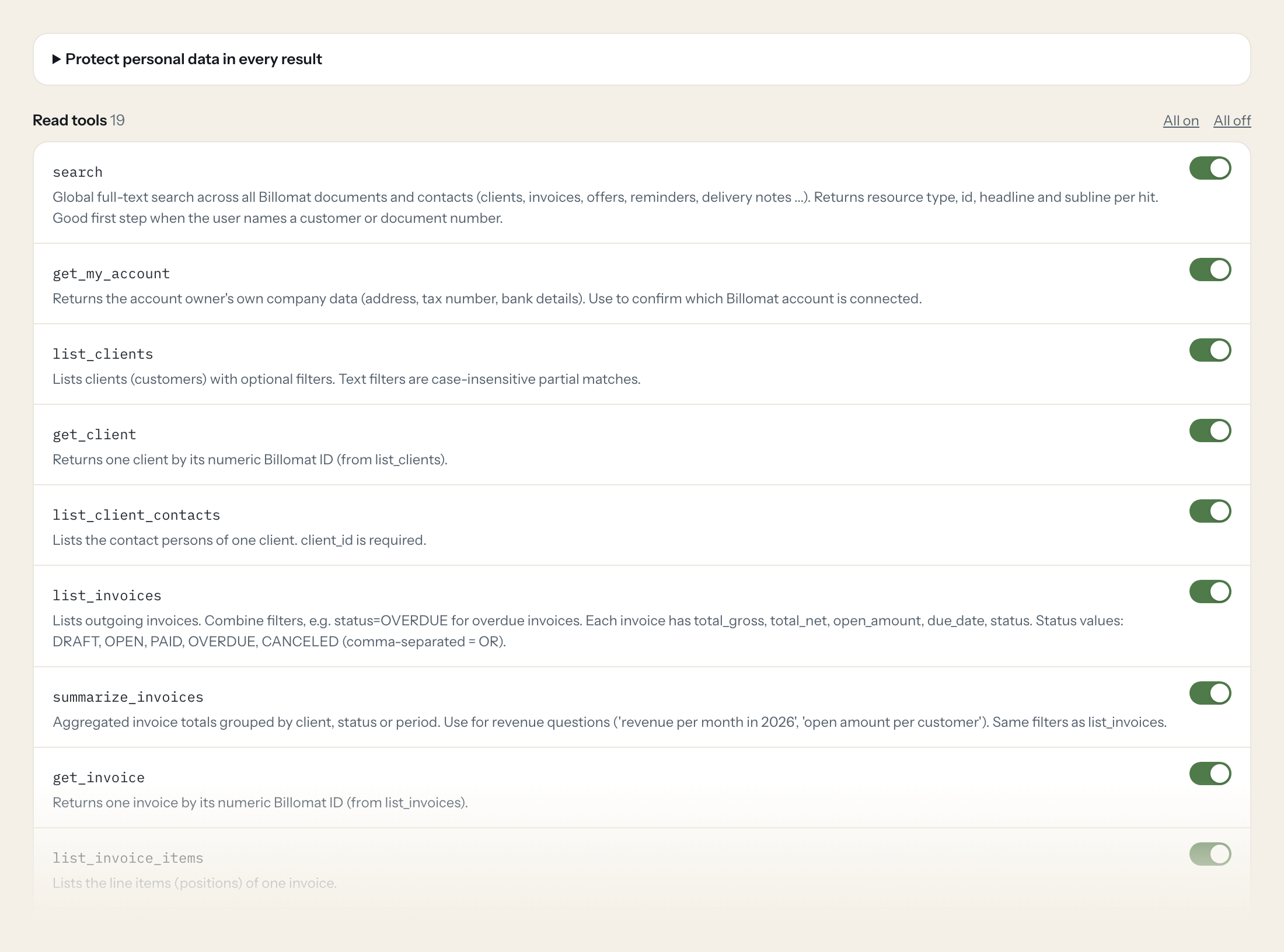Image resolution: width=1284 pixels, height=952 pixels.
Task: Switch off the get_client toggle
Action: pyautogui.click(x=1210, y=430)
